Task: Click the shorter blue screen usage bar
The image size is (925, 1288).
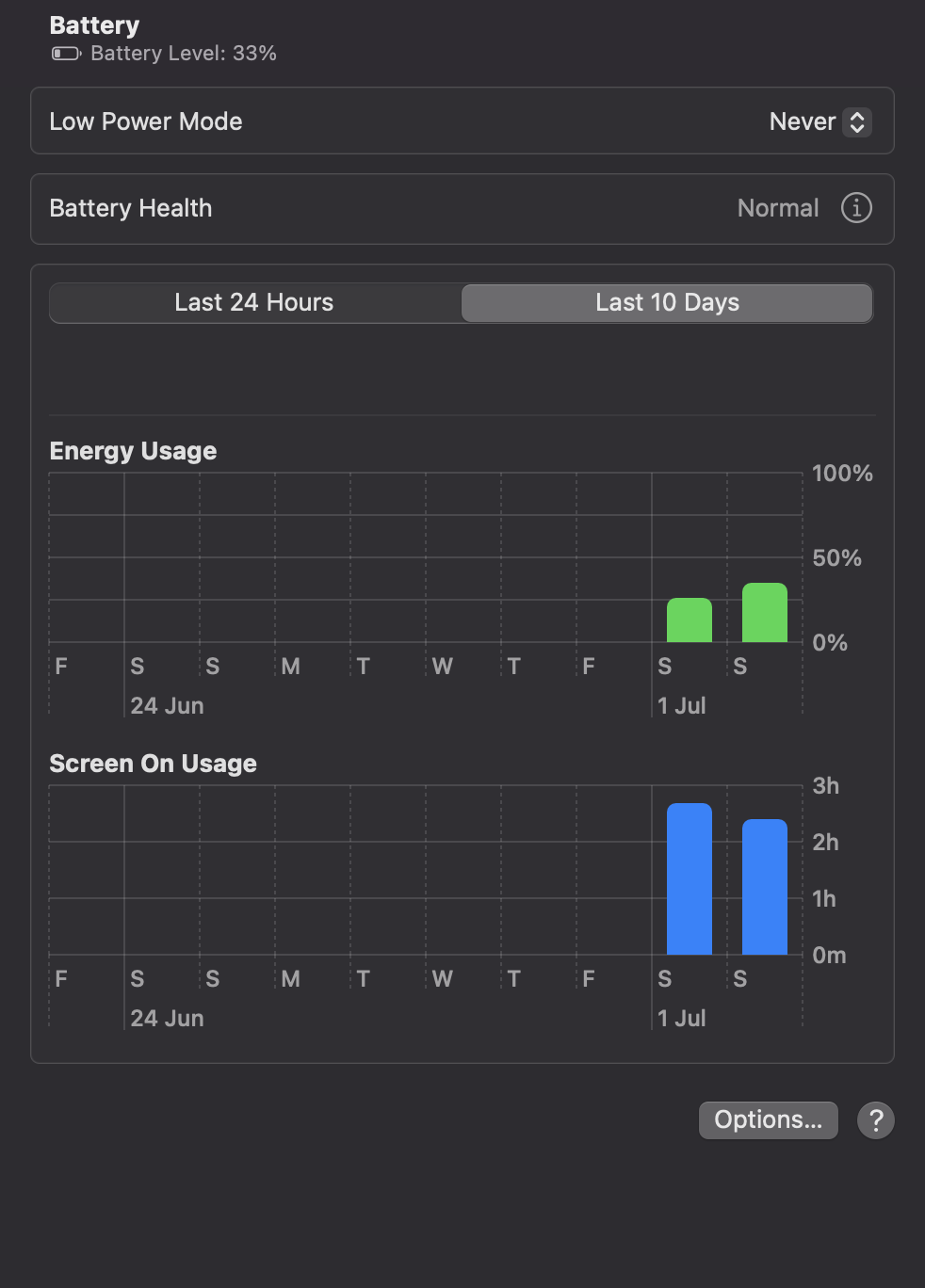Action: coord(765,887)
